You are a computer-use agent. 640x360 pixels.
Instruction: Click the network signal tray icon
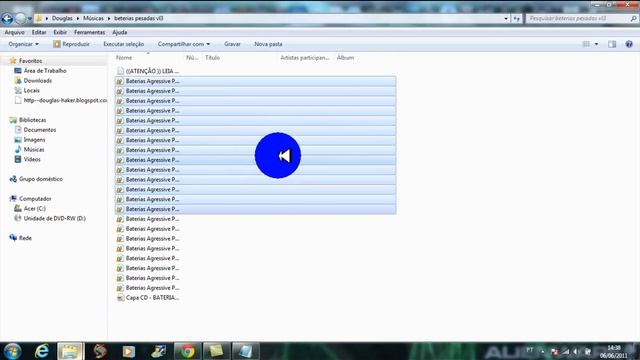(565, 351)
